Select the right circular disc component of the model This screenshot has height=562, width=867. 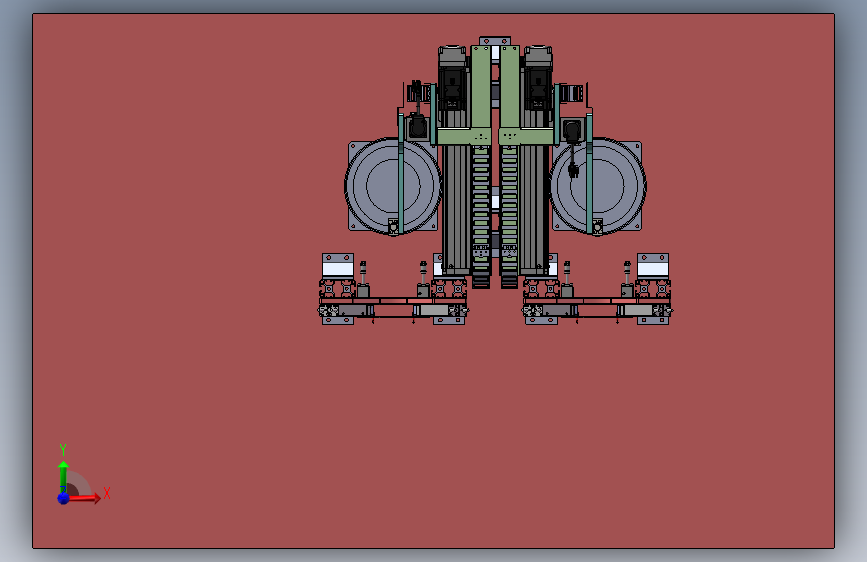598,185
